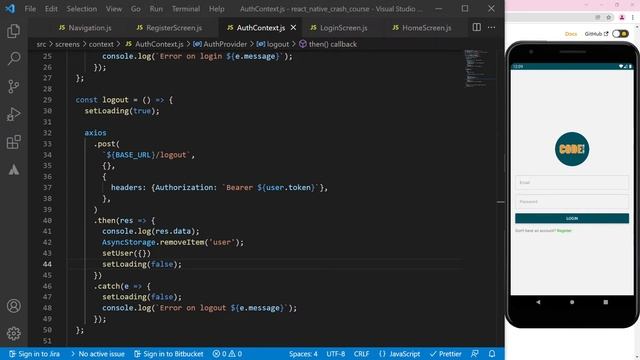The image size is (640, 360).
Task: Click line number 44 in gutter
Action: pyautogui.click(x=47, y=264)
